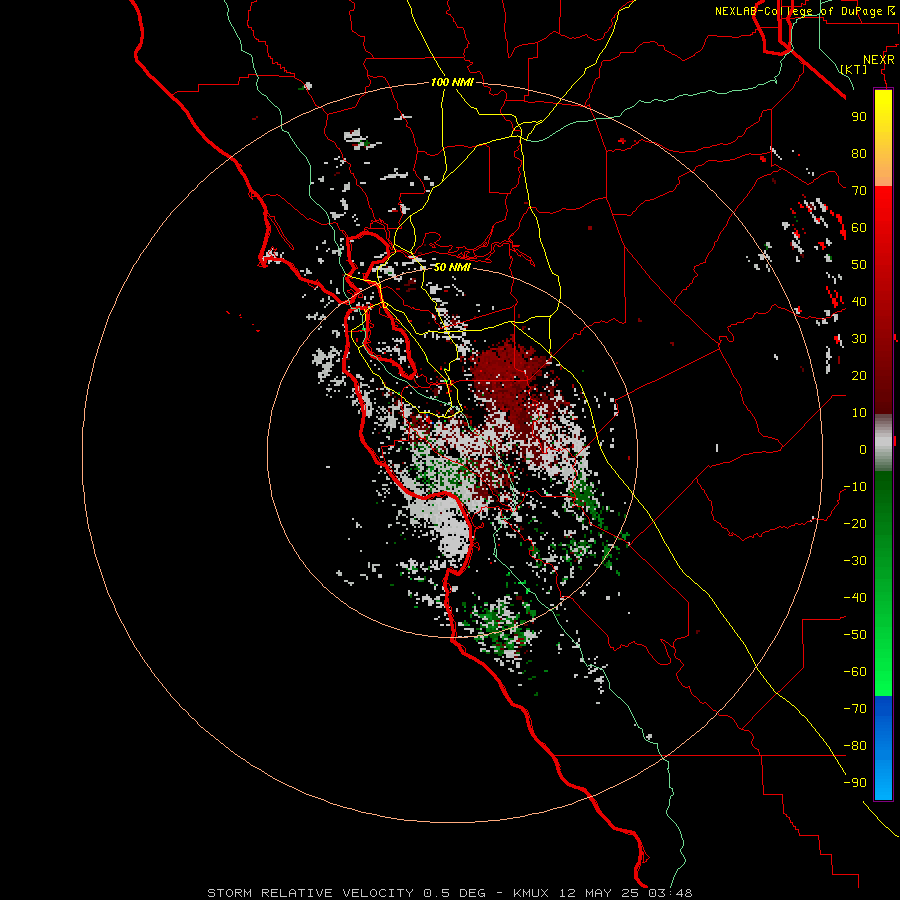The image size is (900, 900).
Task: Click the -90 value on the velocity scale
Action: (x=855, y=782)
